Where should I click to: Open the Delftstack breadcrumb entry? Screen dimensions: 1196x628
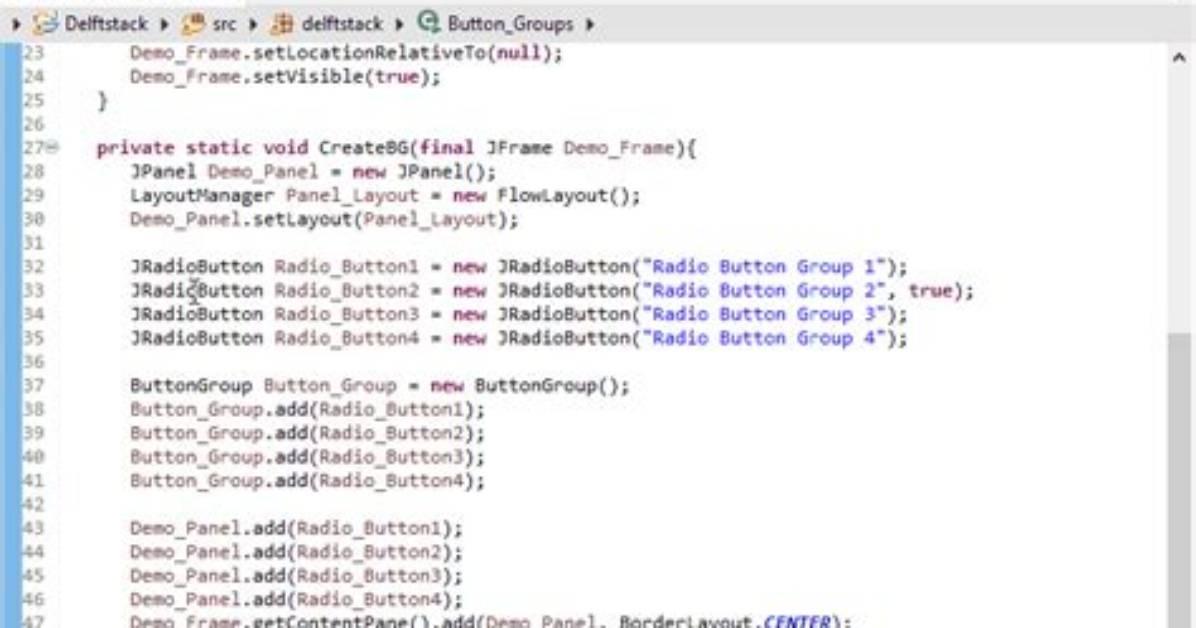(x=105, y=24)
